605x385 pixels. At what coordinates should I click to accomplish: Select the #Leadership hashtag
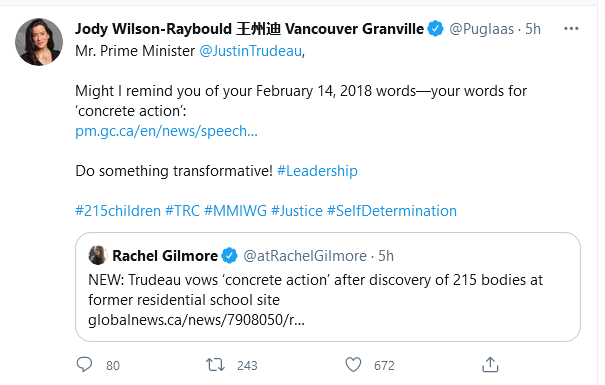tap(317, 171)
